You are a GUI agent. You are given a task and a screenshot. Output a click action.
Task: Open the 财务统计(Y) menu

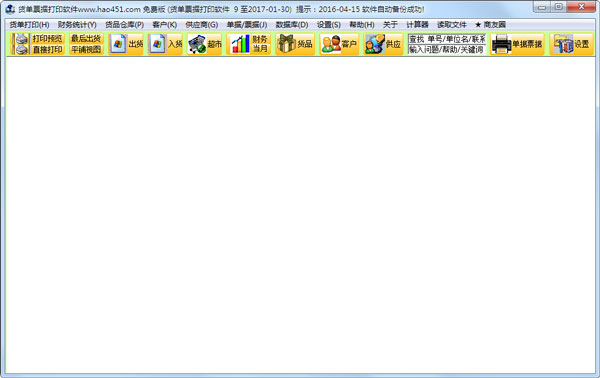click(x=77, y=25)
